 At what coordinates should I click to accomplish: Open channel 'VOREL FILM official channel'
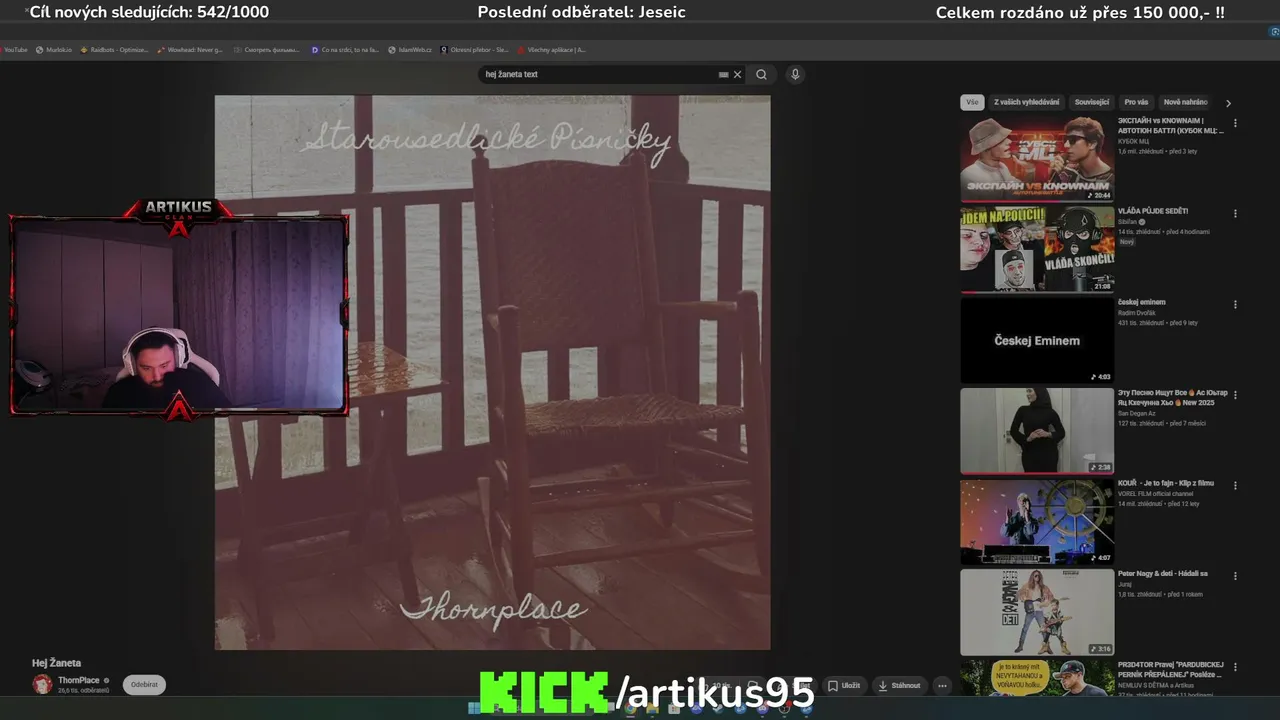pyautogui.click(x=1155, y=494)
